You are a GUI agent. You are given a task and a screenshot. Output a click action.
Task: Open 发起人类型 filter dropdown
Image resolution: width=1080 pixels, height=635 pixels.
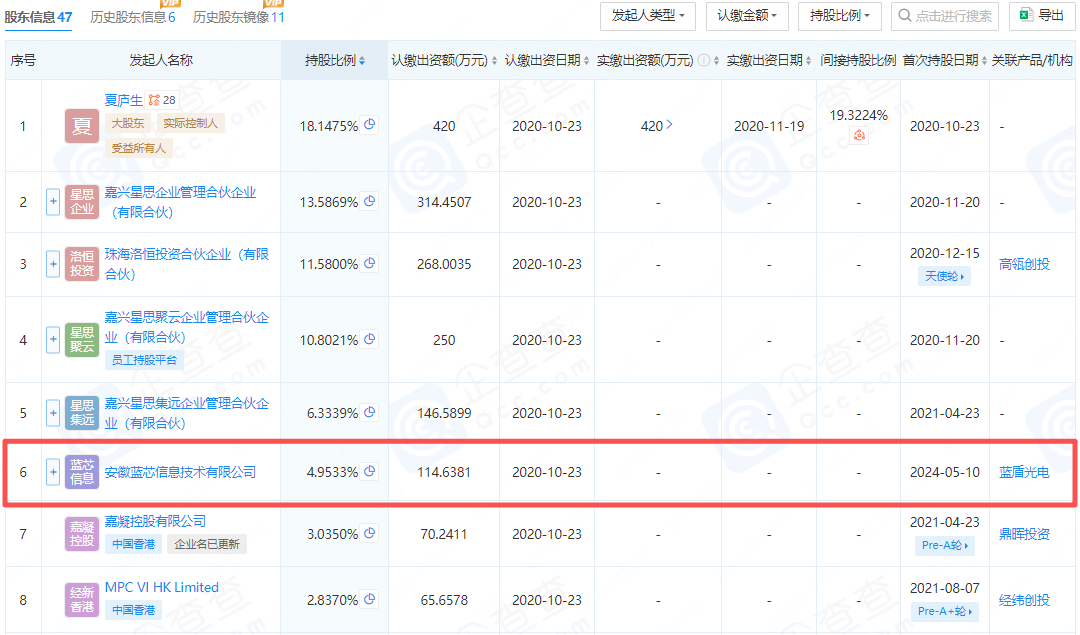(x=647, y=16)
